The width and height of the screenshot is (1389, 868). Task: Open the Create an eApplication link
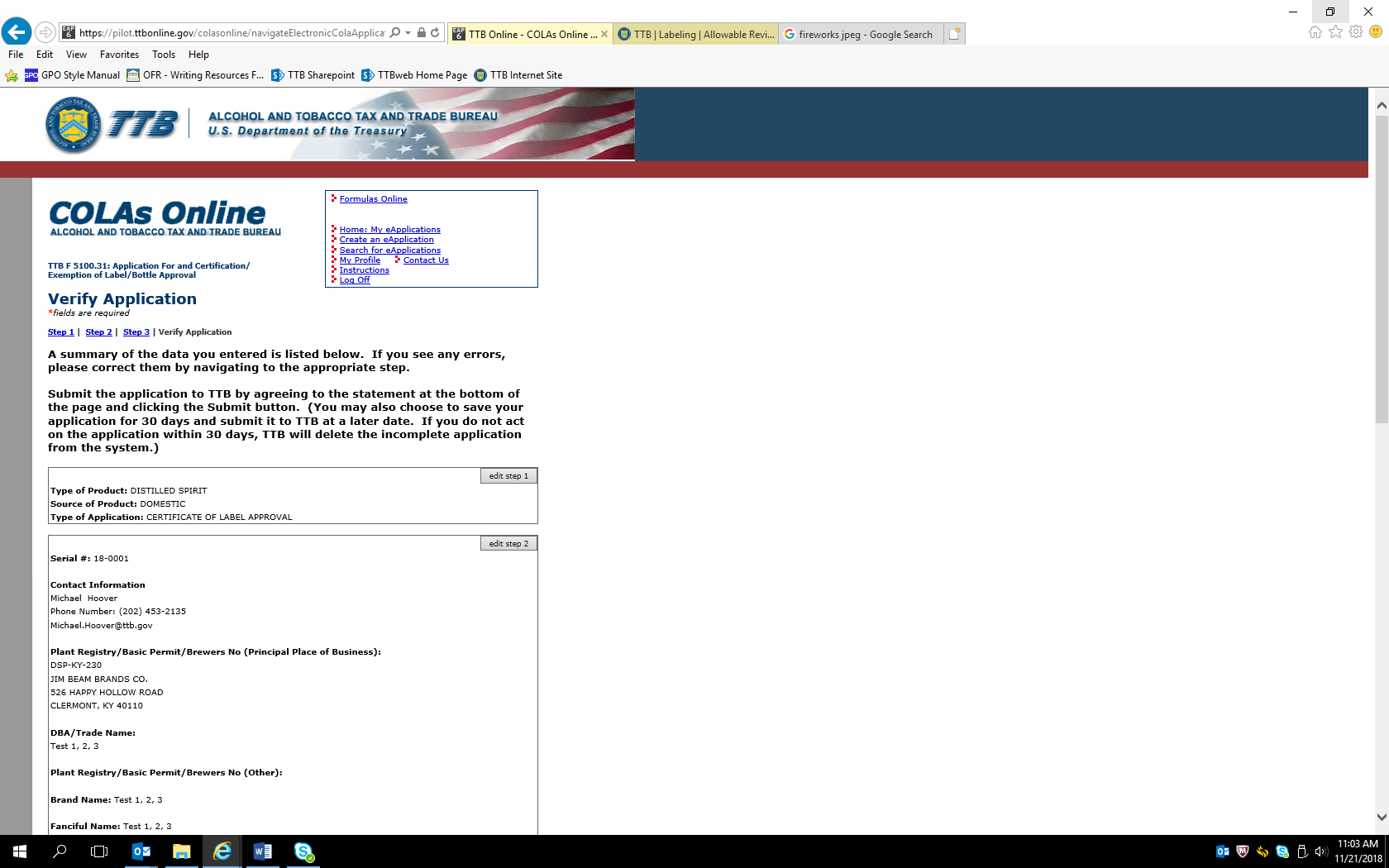coord(386,240)
